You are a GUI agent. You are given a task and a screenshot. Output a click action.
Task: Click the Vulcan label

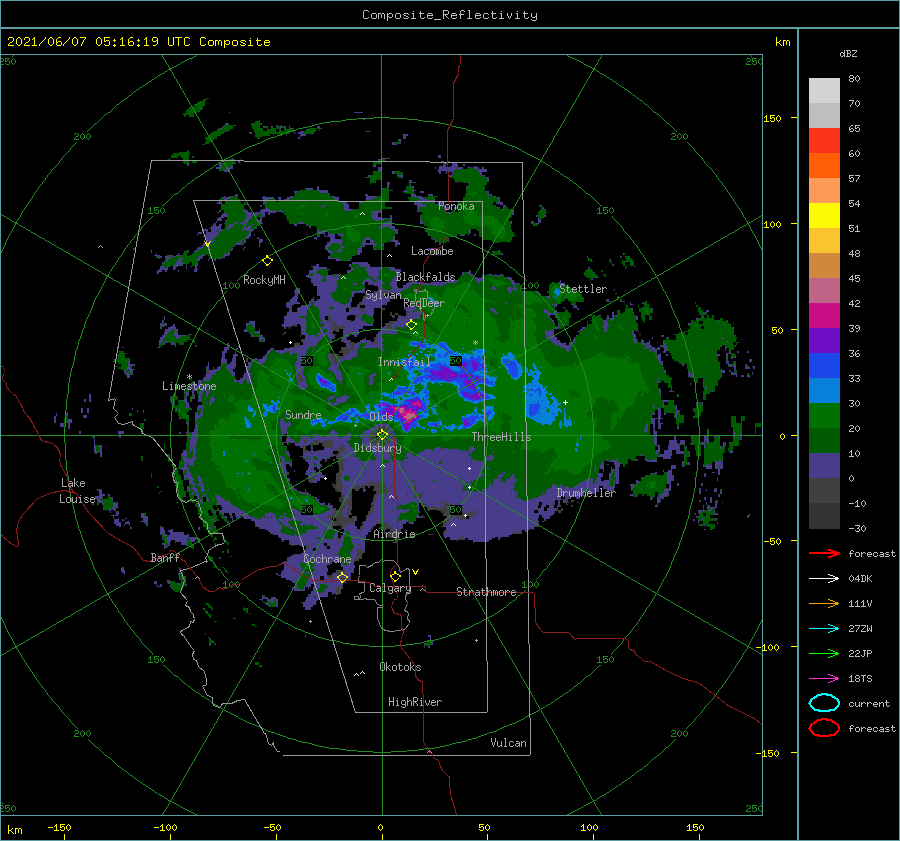pyautogui.click(x=509, y=743)
